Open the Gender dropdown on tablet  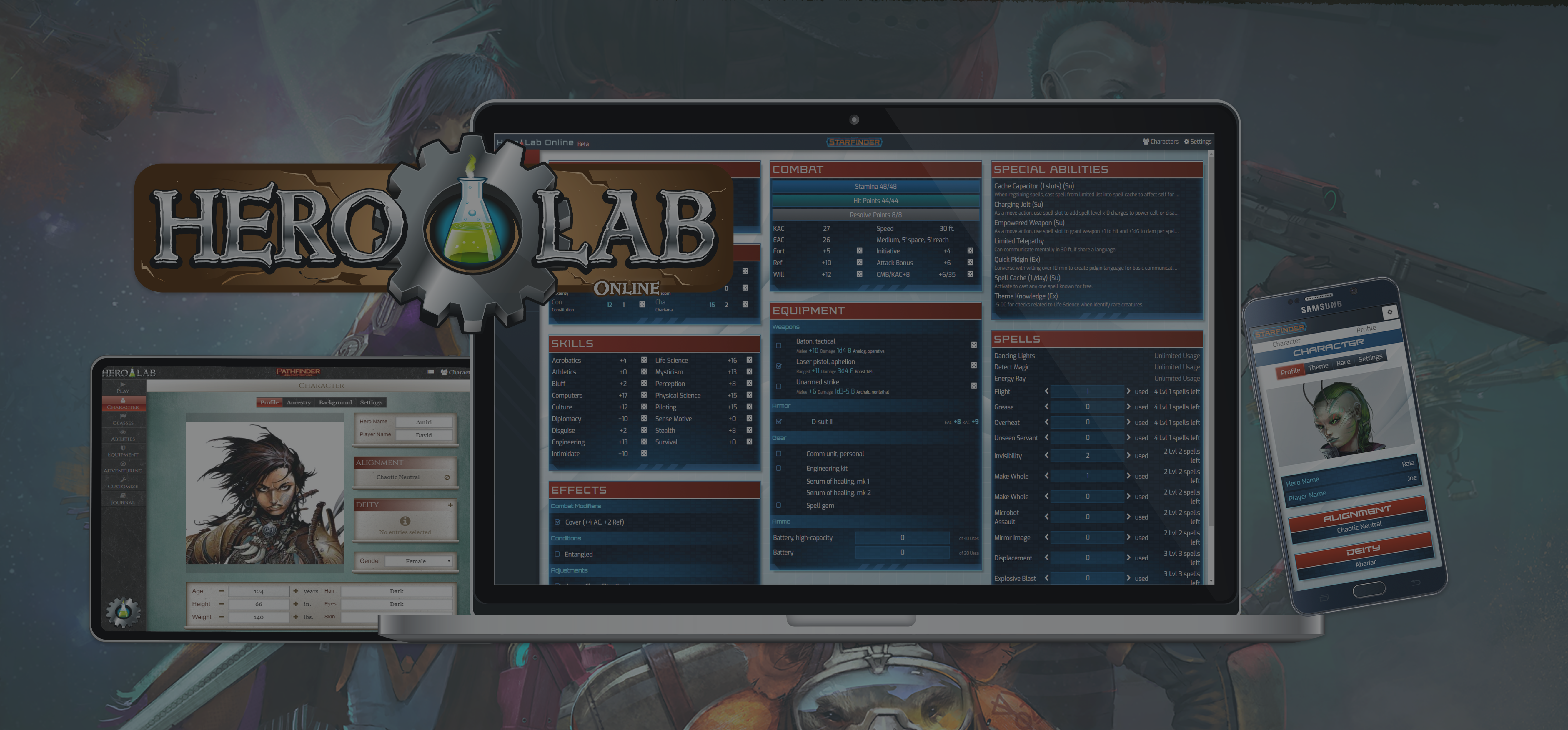[x=419, y=561]
